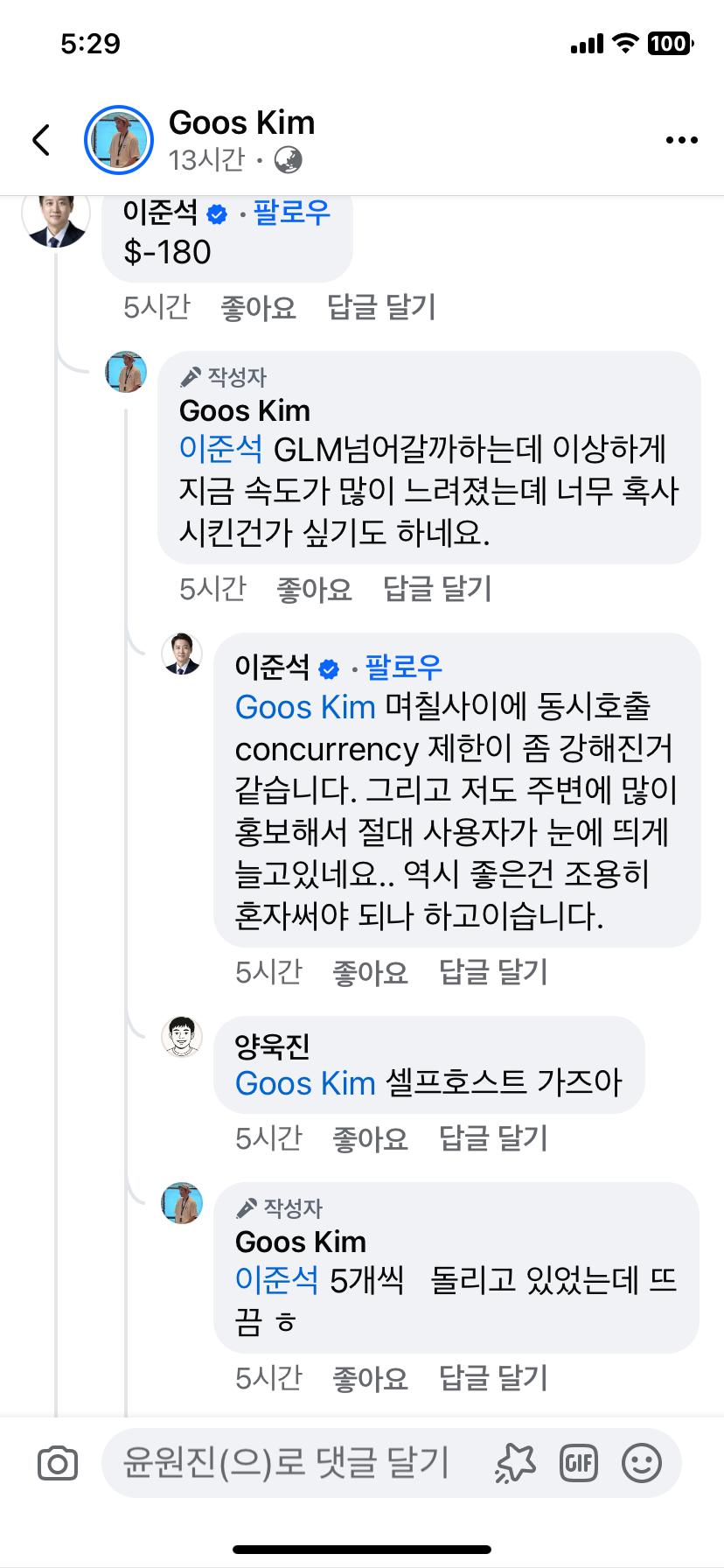Tap the back arrow icon
This screenshot has width=724, height=1568.
[x=41, y=140]
